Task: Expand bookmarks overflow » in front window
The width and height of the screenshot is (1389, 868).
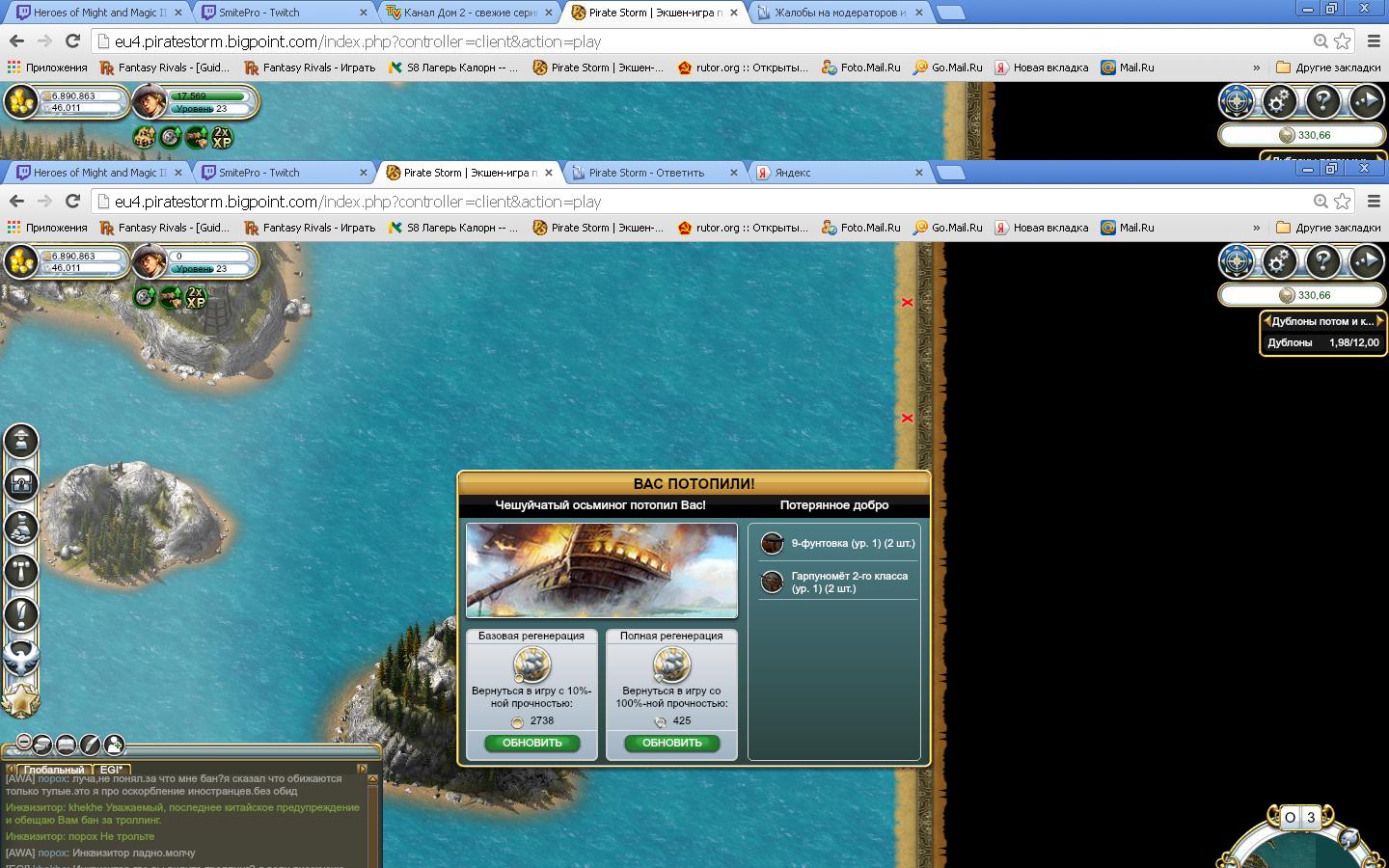Action: (x=1256, y=228)
